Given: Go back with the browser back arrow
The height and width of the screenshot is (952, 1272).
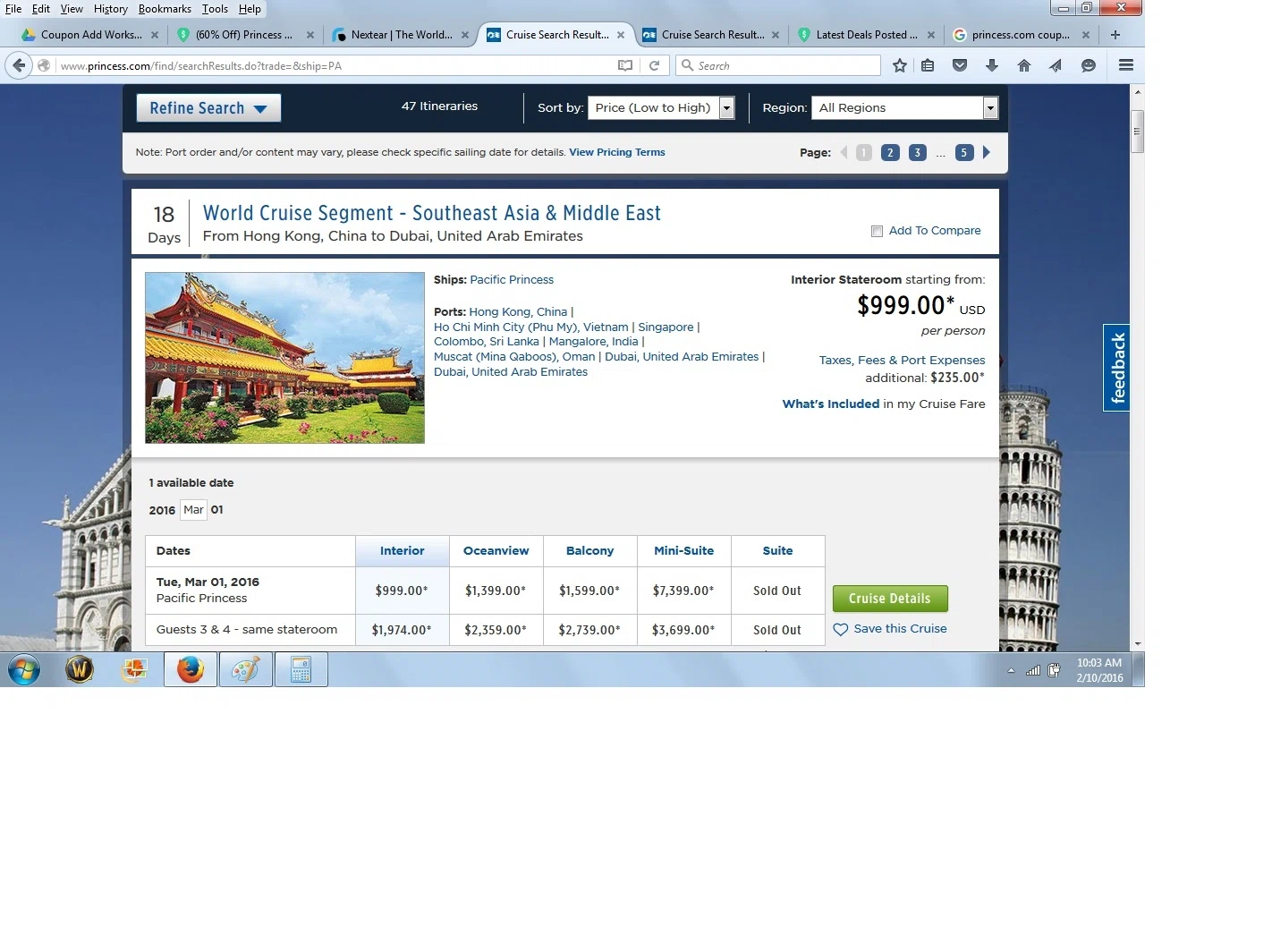Looking at the screenshot, I should (20, 65).
